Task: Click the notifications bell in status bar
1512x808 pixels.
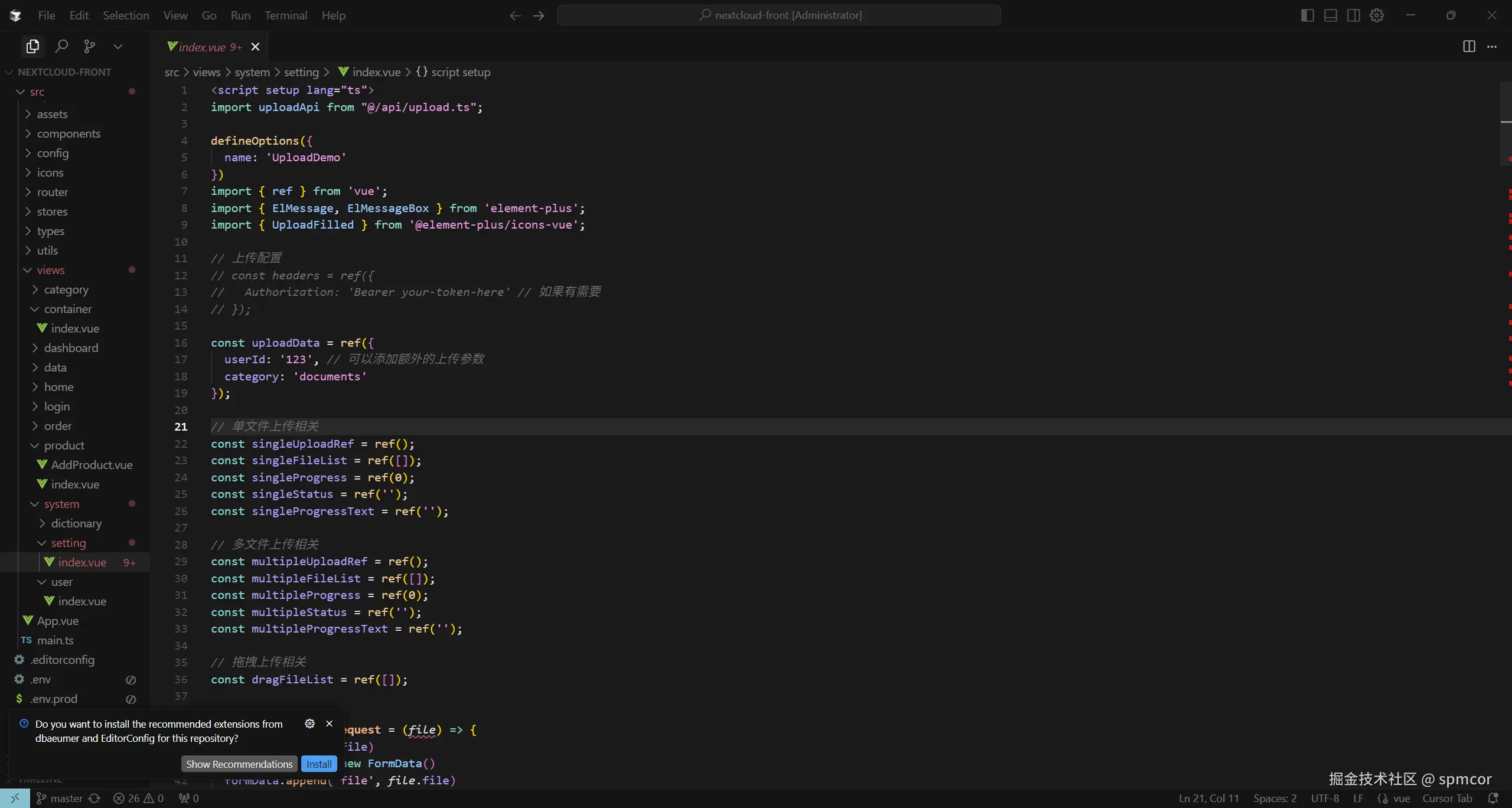Action: (x=1493, y=798)
